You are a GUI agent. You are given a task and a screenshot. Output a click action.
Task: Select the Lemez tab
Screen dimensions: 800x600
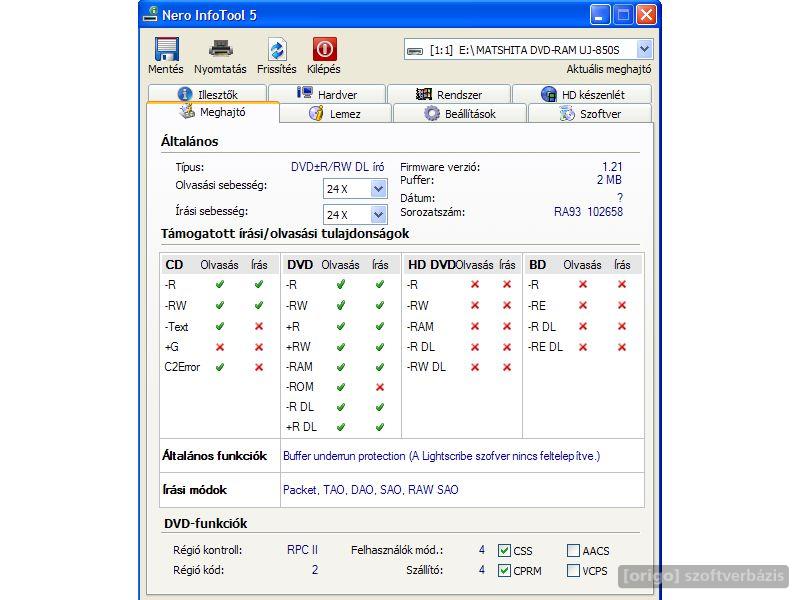click(x=335, y=113)
